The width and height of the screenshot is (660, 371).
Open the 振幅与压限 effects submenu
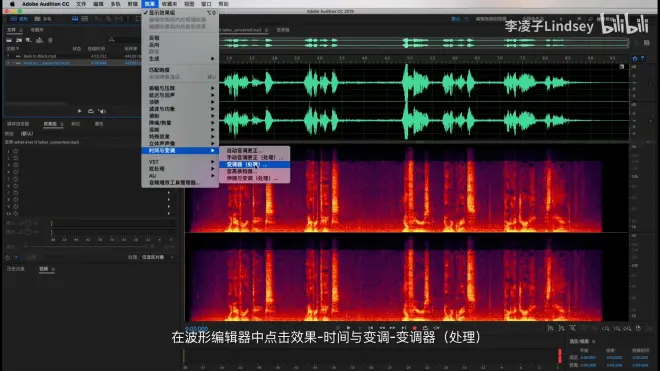[180, 88]
